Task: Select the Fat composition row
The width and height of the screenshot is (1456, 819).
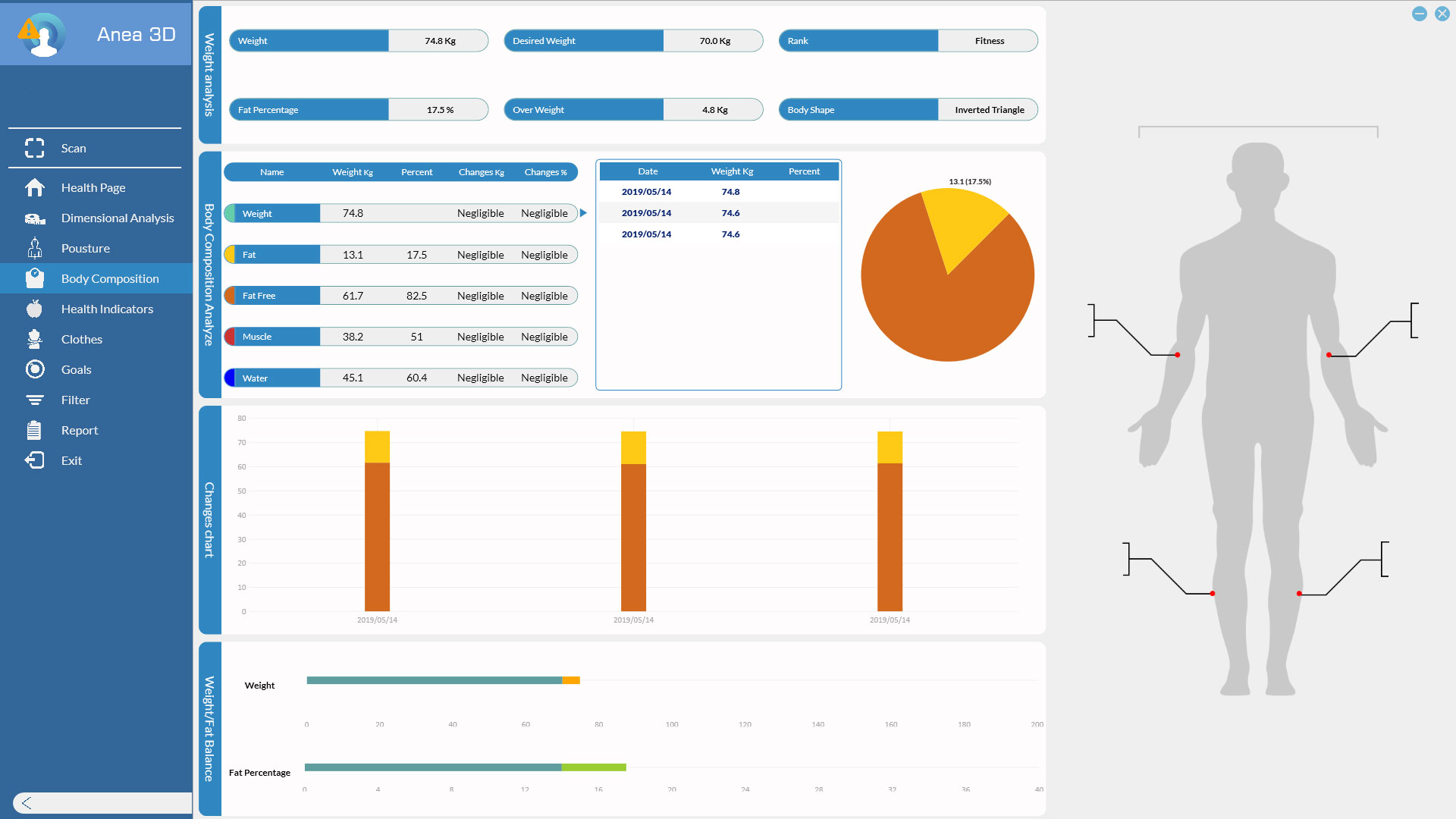Action: [x=400, y=255]
